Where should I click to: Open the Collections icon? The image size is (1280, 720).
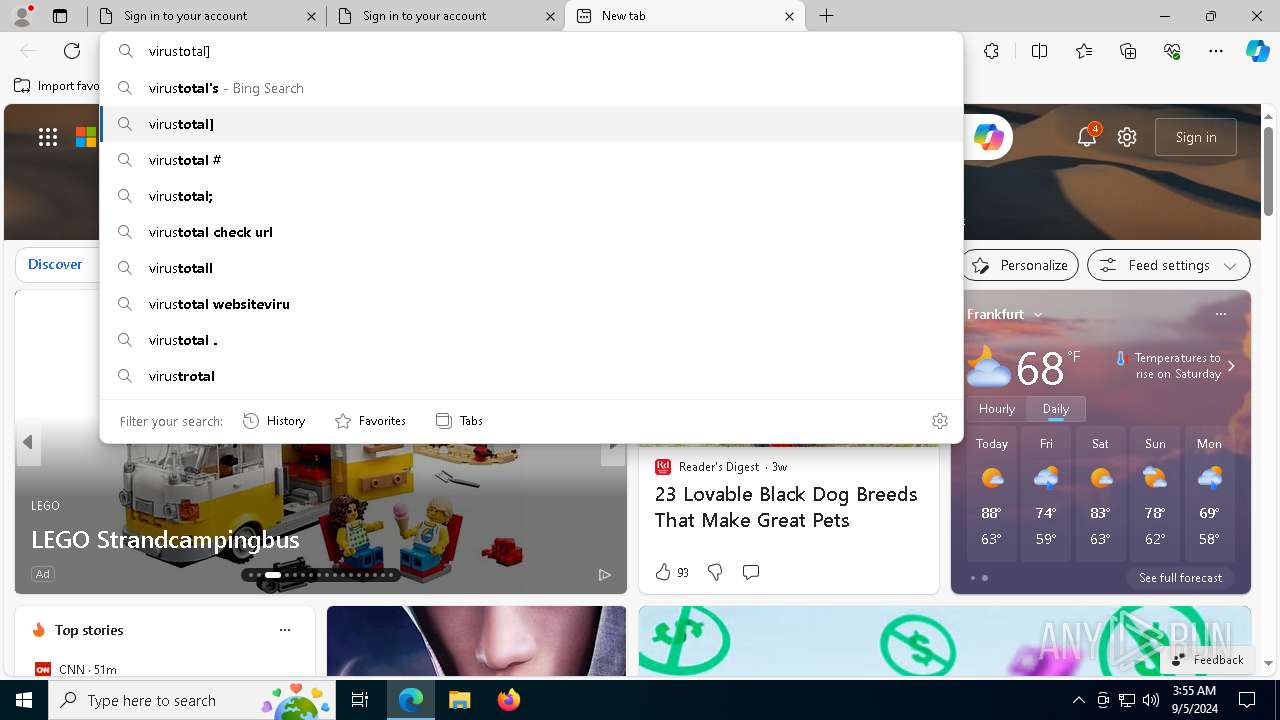pos(1128,51)
